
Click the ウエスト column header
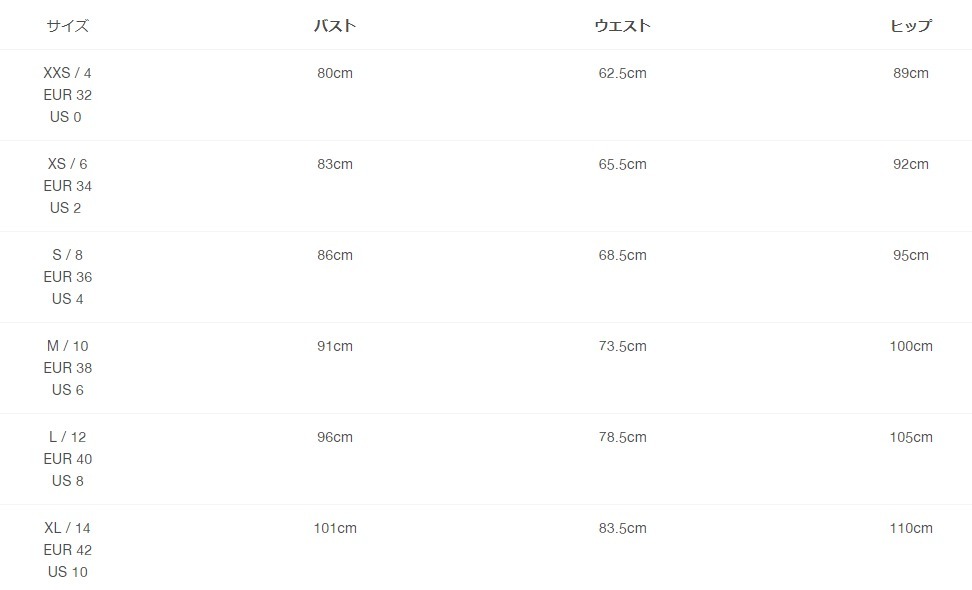click(x=622, y=25)
